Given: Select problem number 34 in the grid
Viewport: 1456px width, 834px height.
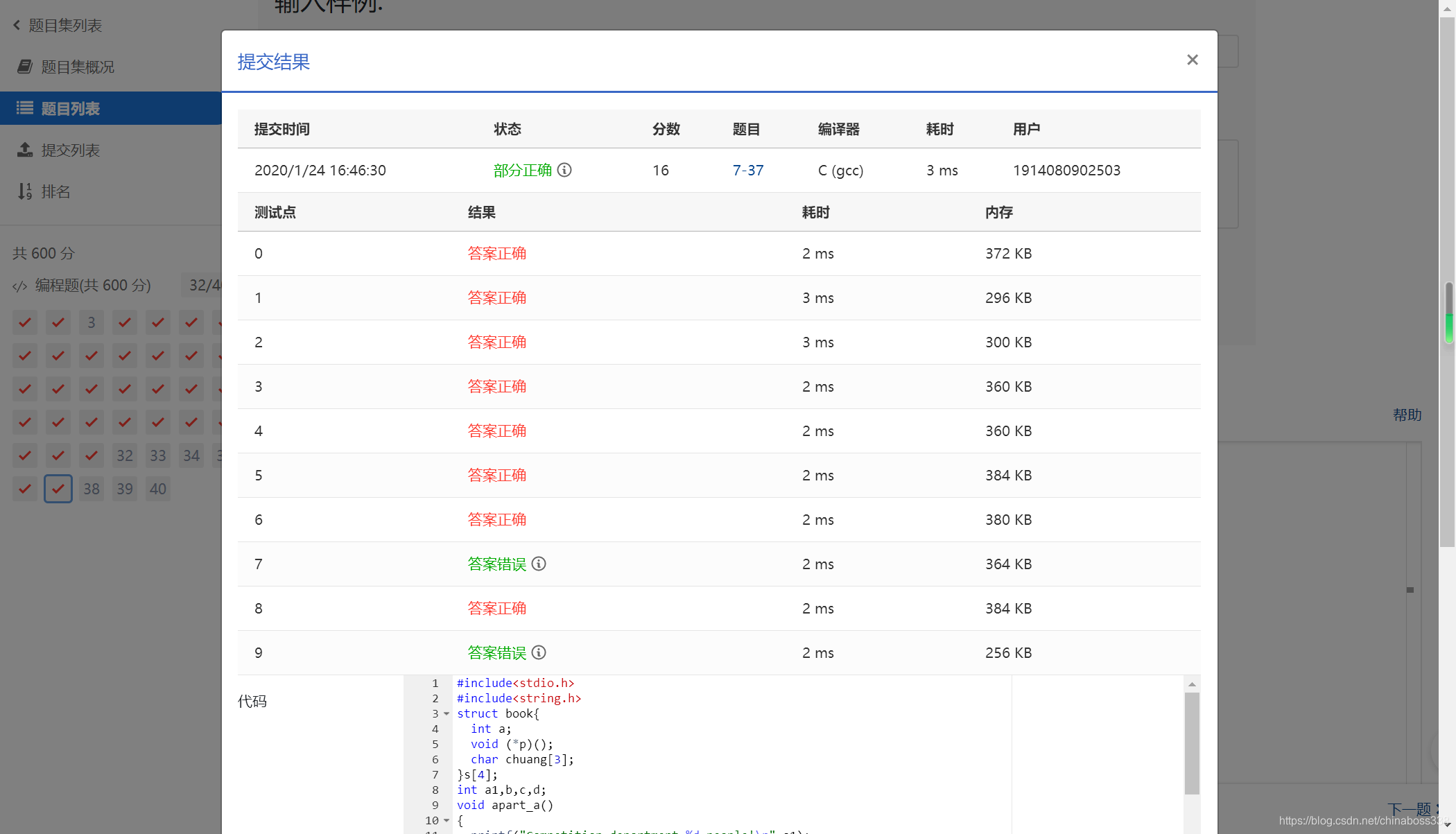Looking at the screenshot, I should click(x=191, y=455).
